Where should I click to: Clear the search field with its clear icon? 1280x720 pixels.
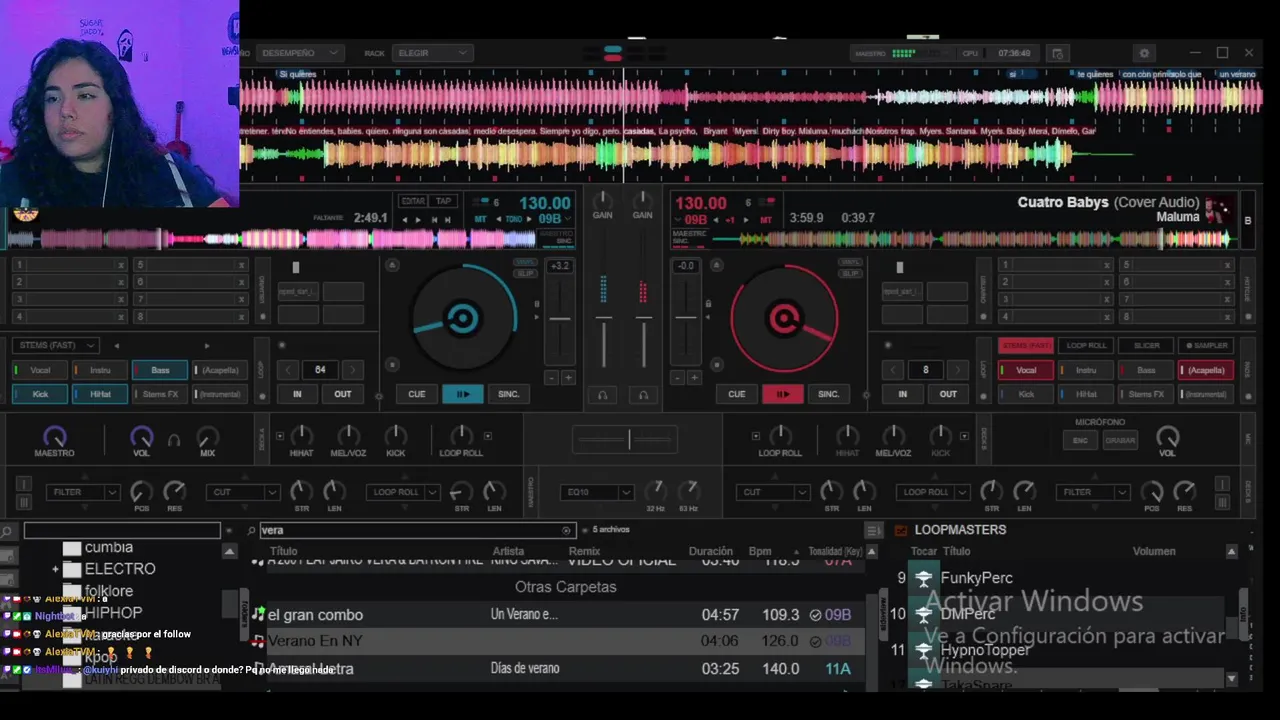pos(567,530)
